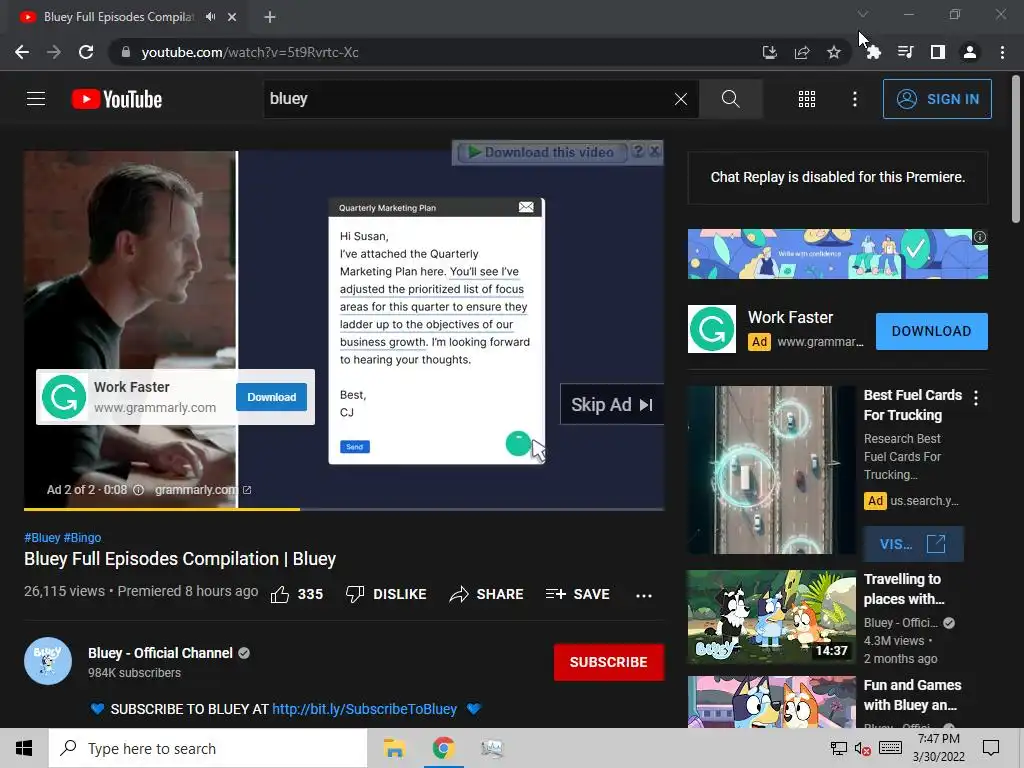The height and width of the screenshot is (768, 1024).
Task: Open YouTube settings three-dot menu
Action: tap(854, 99)
